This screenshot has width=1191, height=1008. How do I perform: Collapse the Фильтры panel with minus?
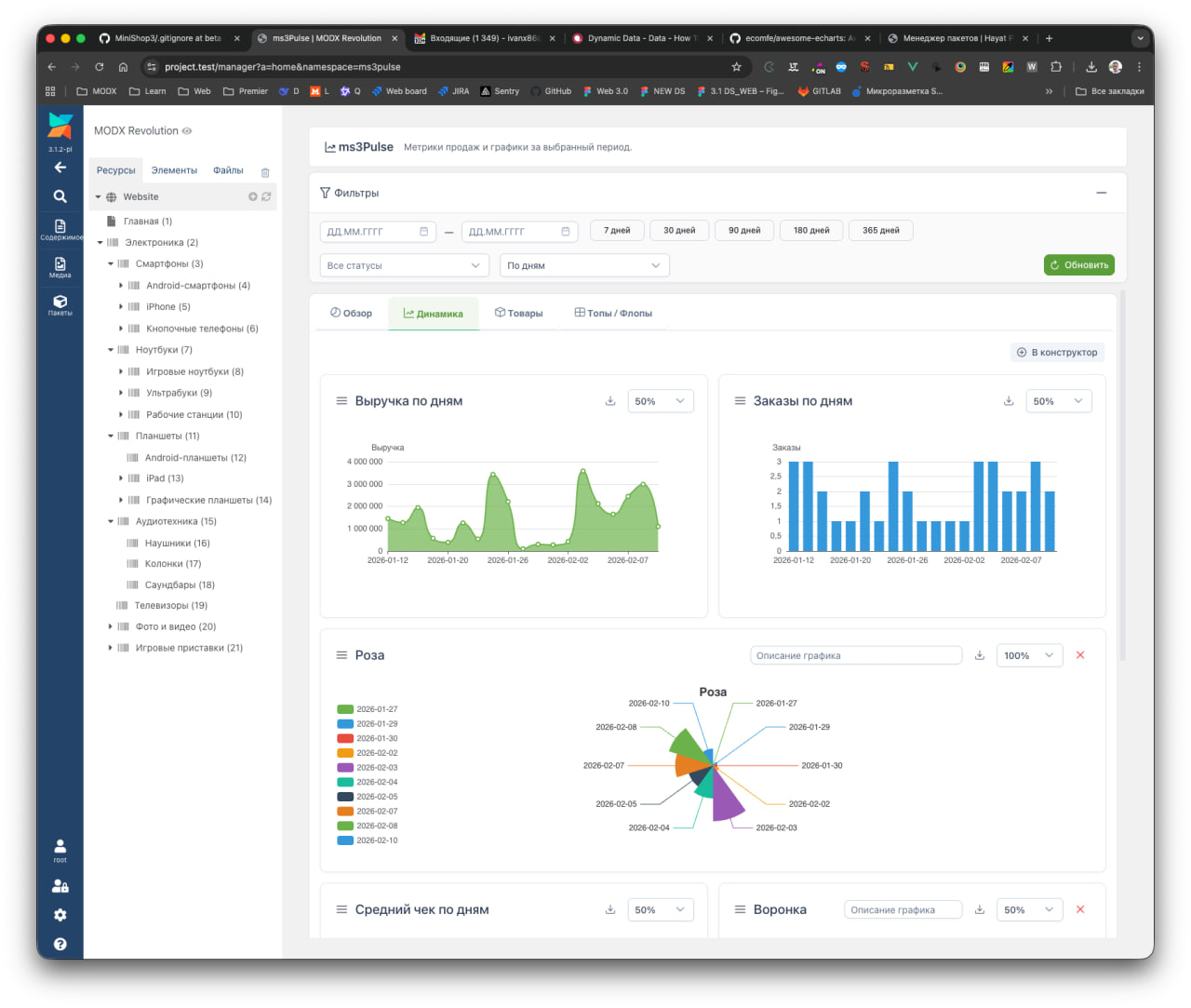tap(1102, 193)
